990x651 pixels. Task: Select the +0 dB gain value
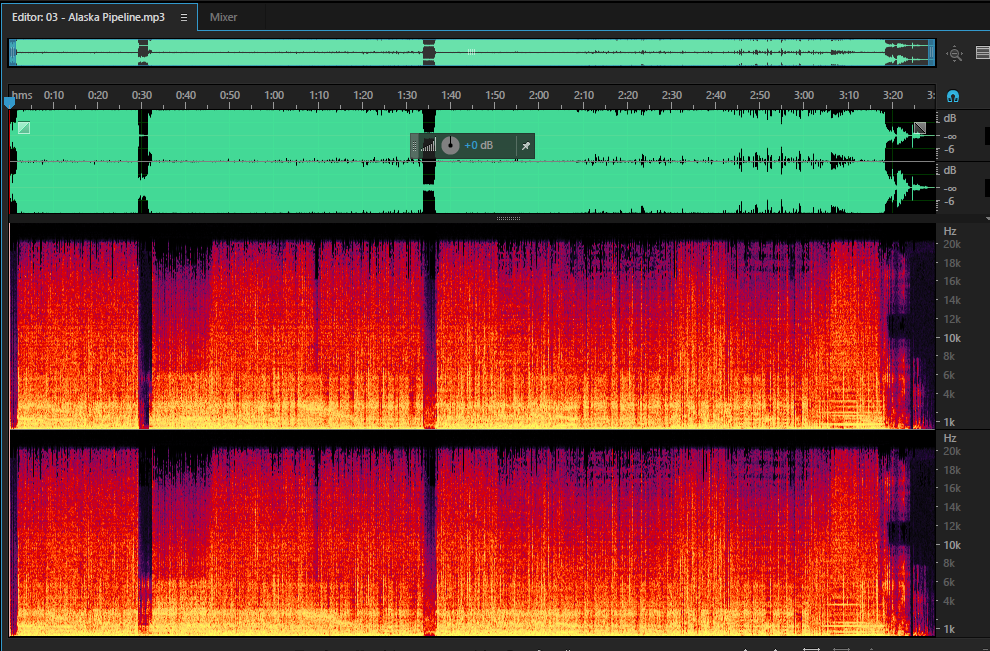[479, 145]
